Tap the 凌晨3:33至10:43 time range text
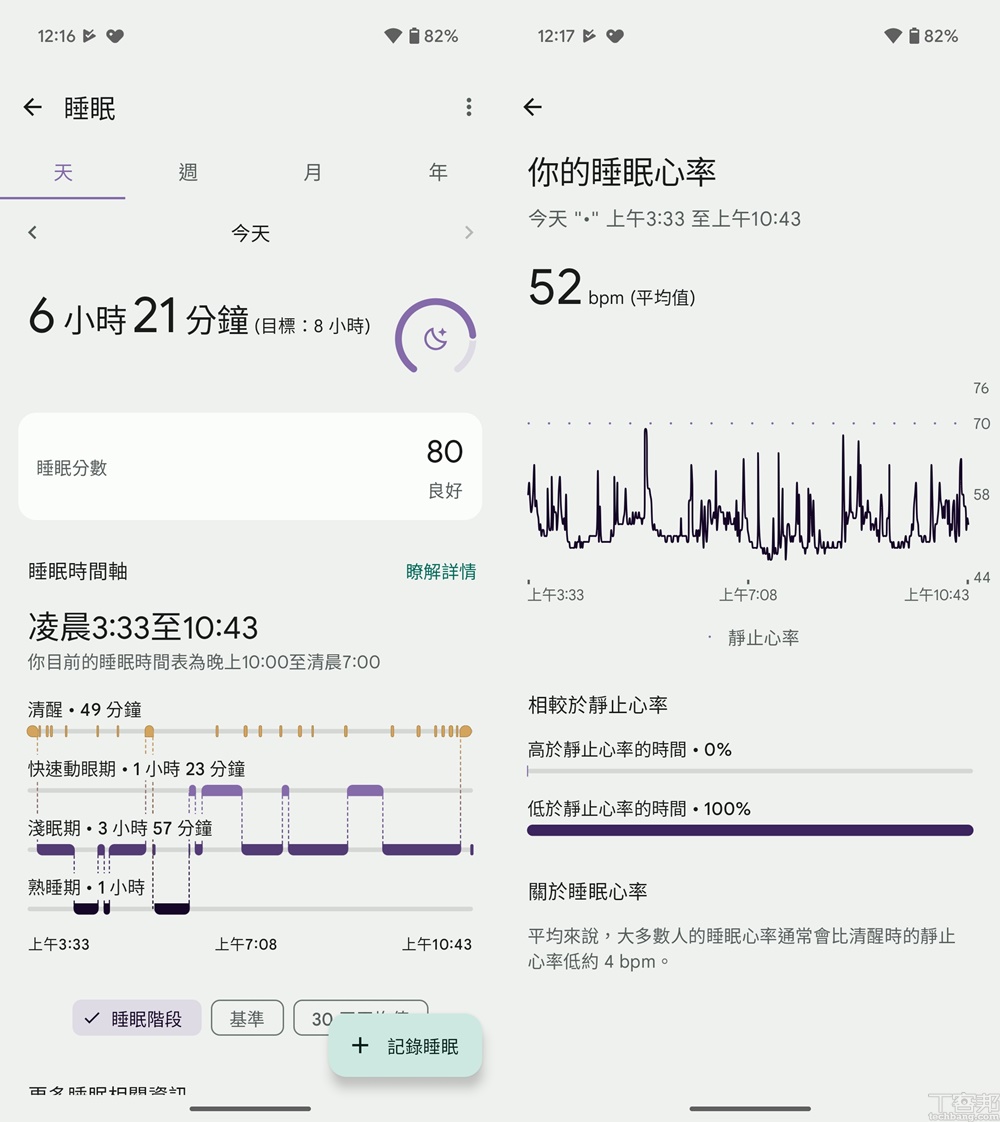The width and height of the screenshot is (1000, 1122). 143,628
